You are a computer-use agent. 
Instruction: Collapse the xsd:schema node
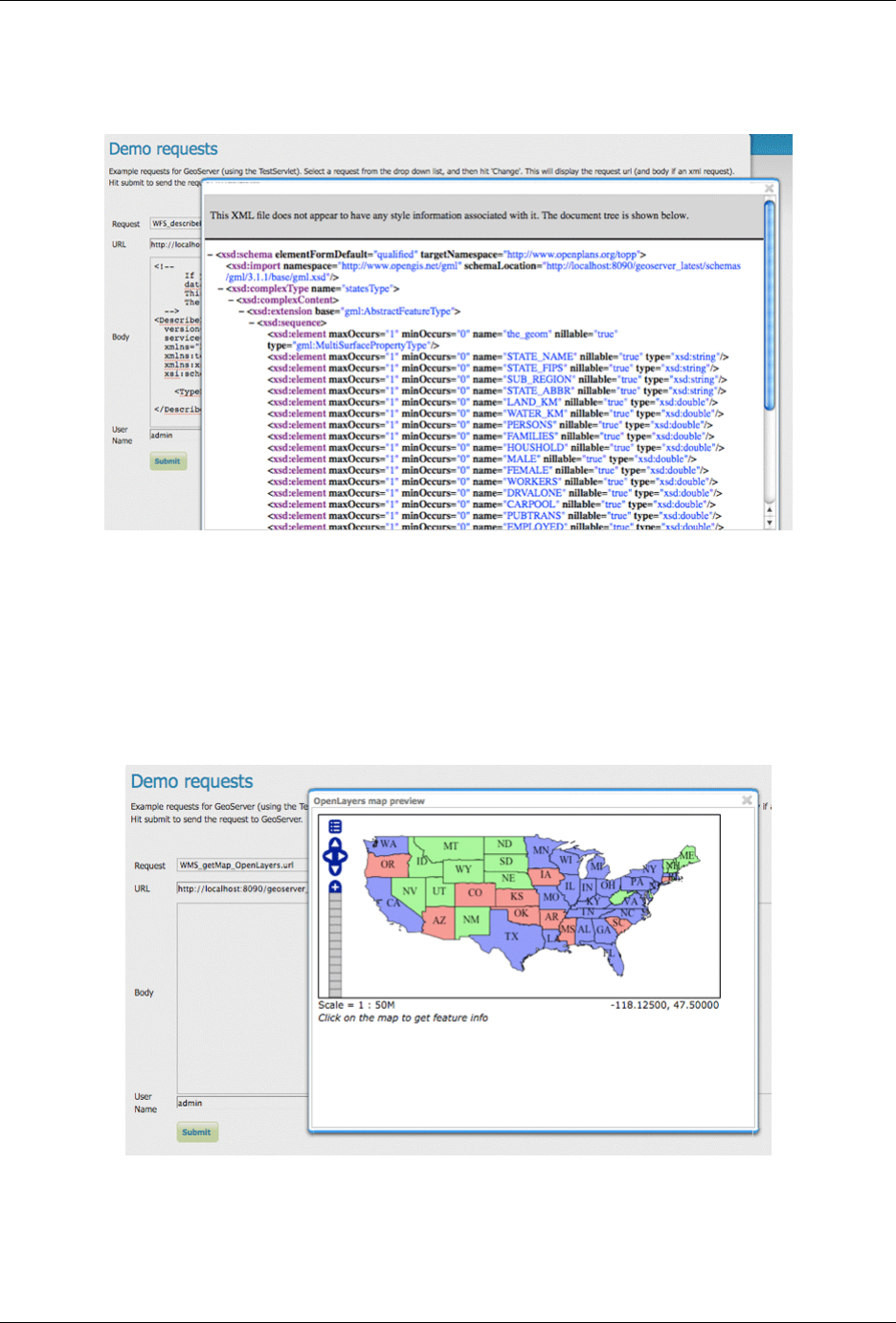211,255
